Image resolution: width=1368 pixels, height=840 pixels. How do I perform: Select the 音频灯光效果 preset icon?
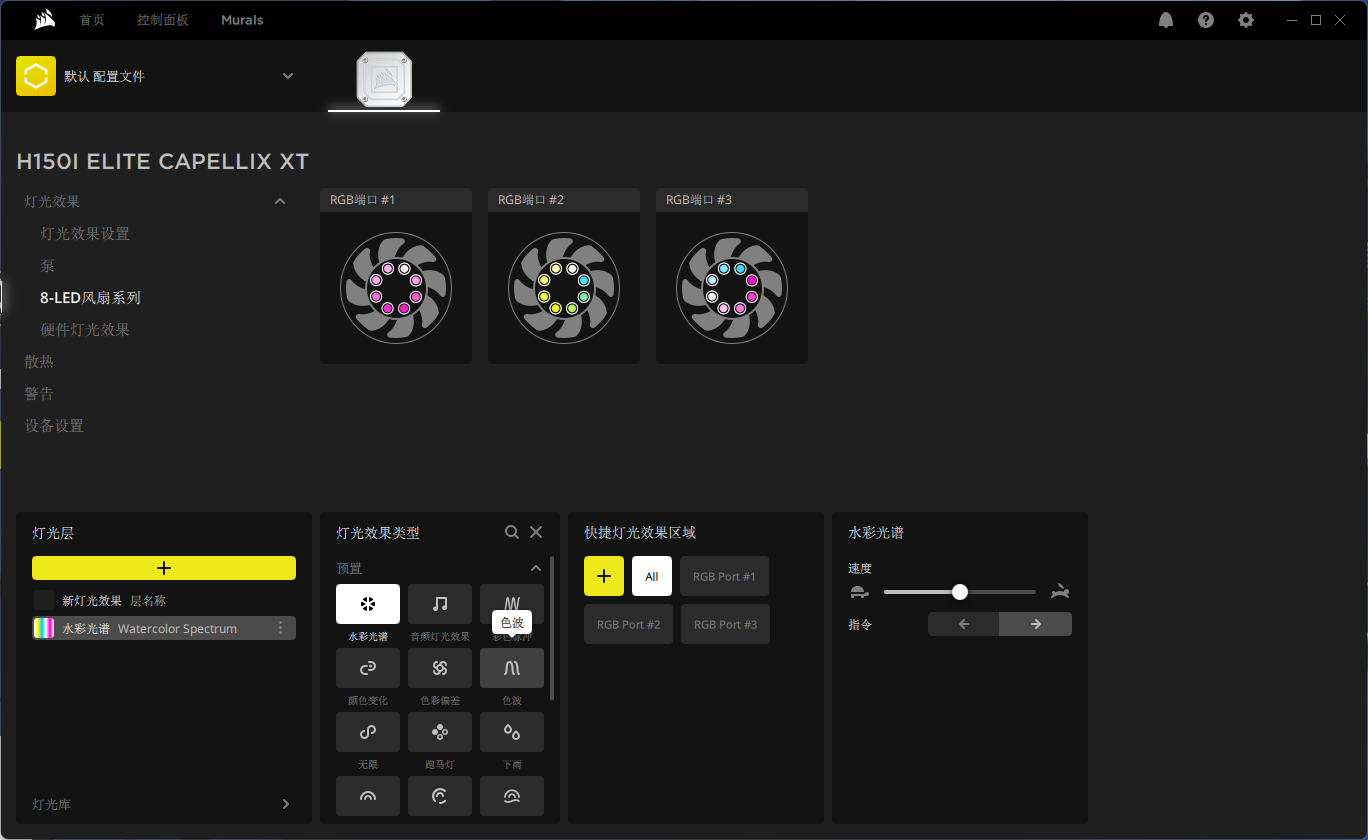(x=439, y=604)
